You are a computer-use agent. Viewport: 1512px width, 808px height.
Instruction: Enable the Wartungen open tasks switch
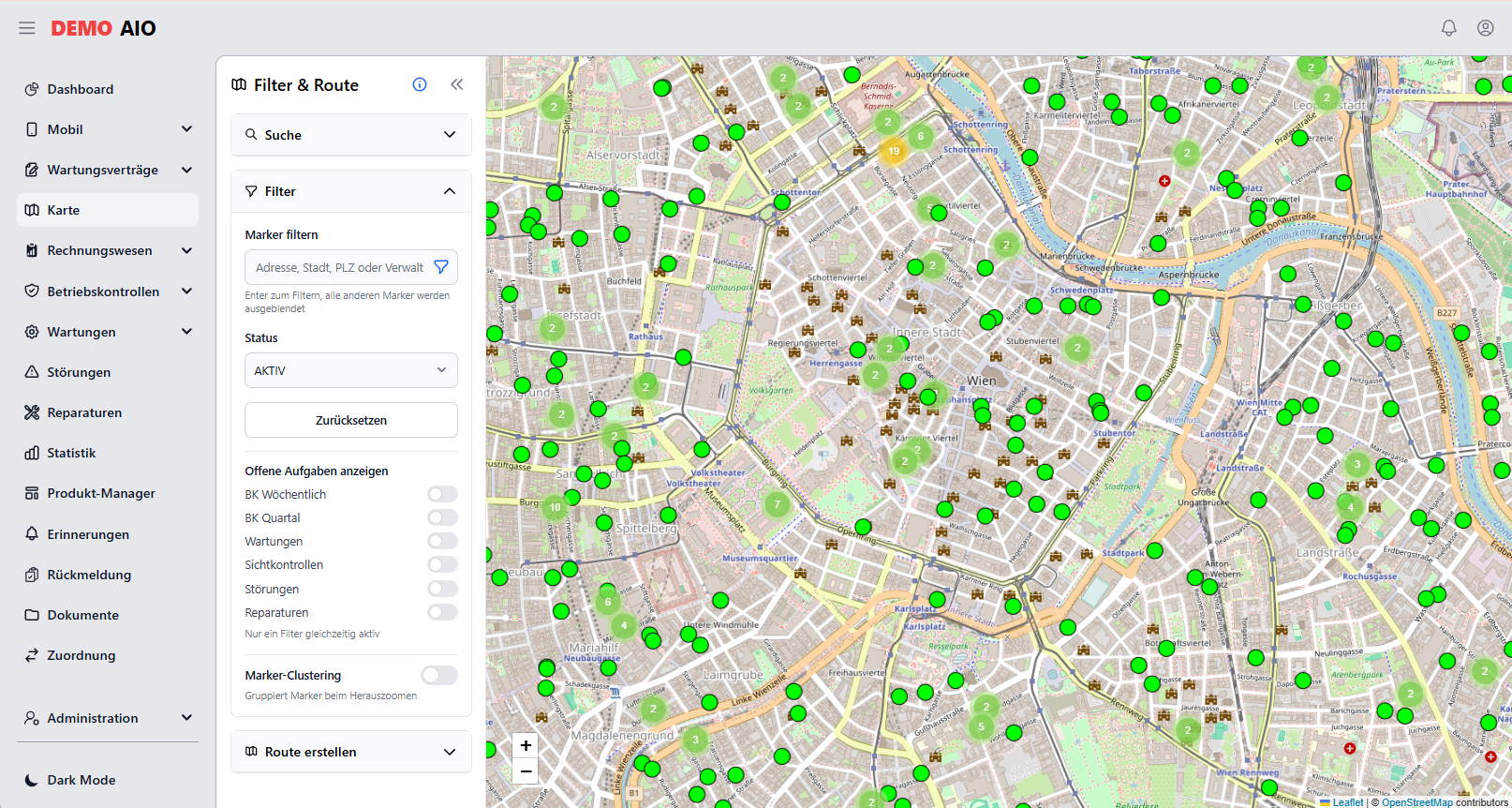442,541
